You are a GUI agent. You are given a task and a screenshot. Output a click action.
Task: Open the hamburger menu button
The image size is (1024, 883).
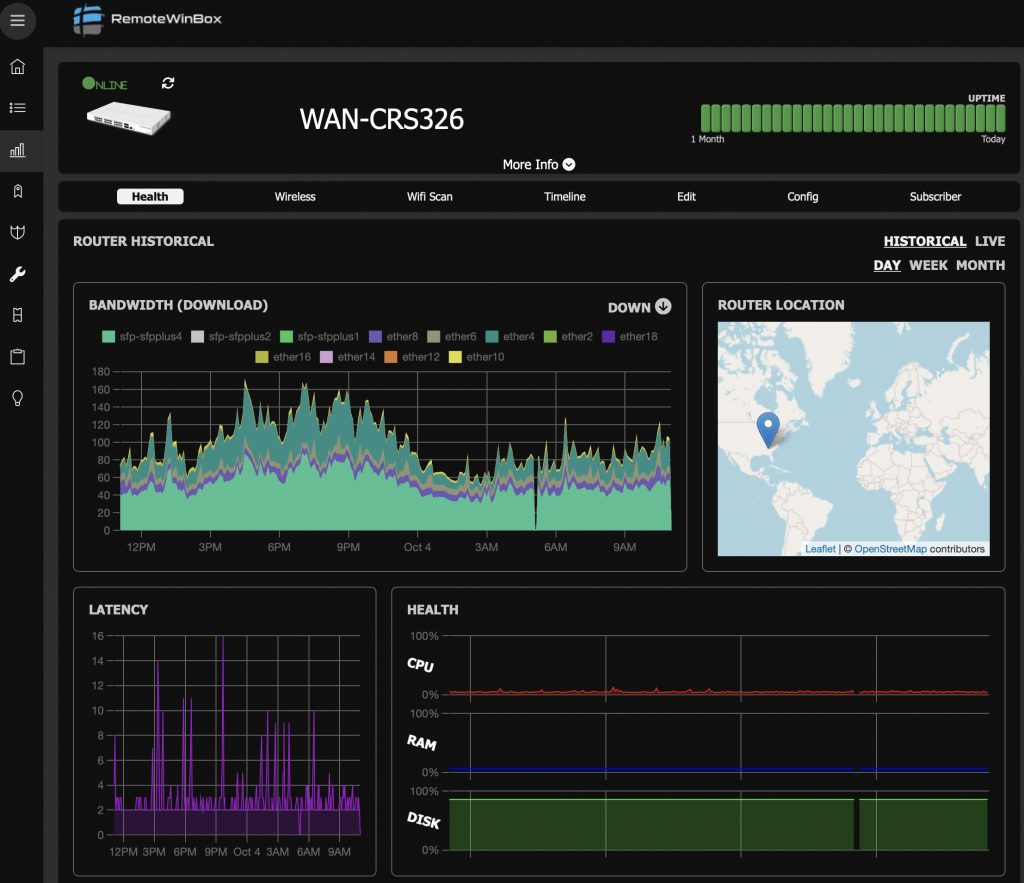point(17,20)
